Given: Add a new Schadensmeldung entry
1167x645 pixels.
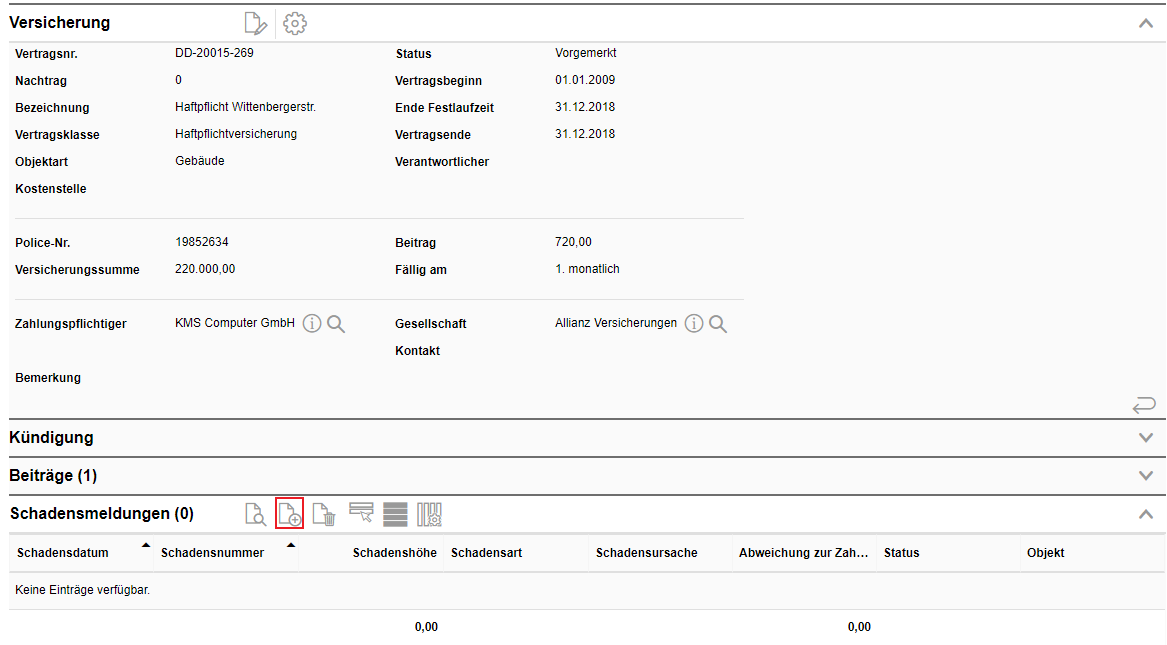Looking at the screenshot, I should (x=289, y=514).
